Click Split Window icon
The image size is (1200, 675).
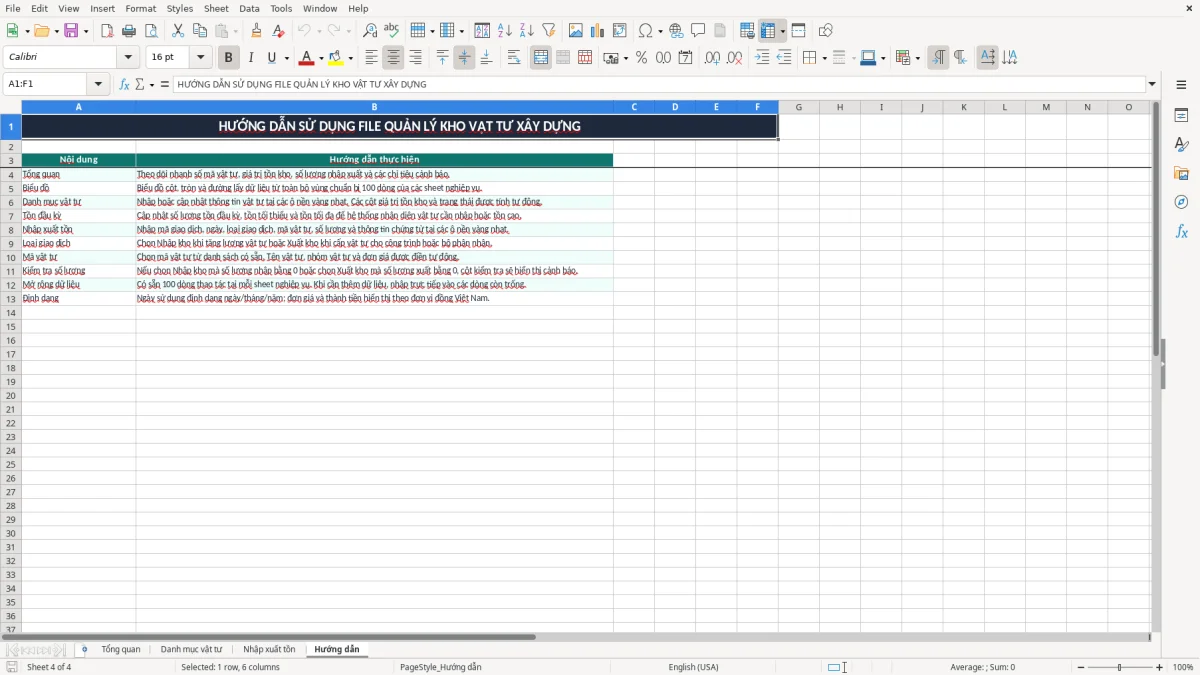[x=798, y=31]
